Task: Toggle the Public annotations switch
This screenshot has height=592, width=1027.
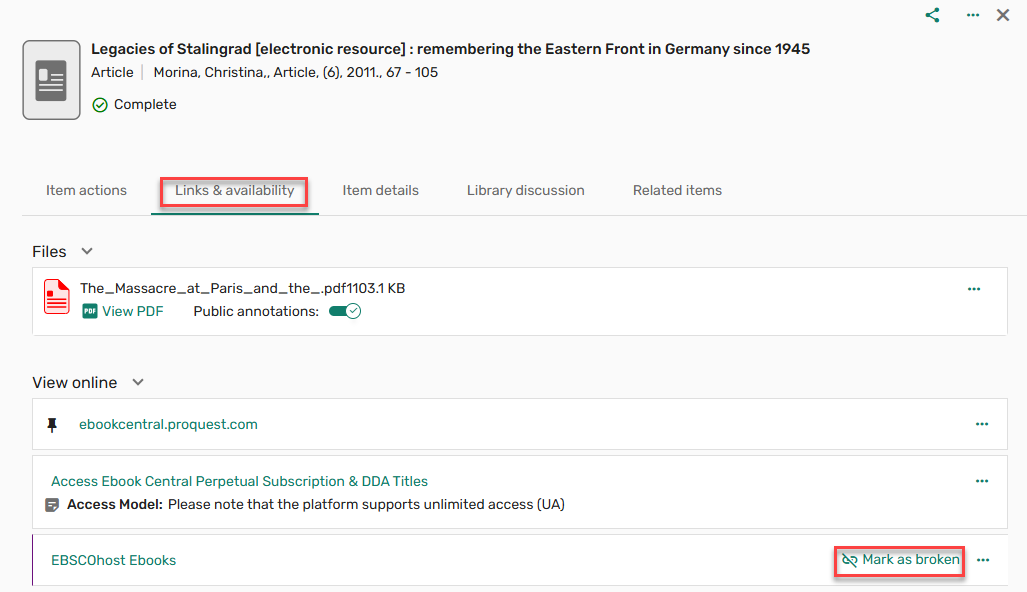Action: coord(345,311)
